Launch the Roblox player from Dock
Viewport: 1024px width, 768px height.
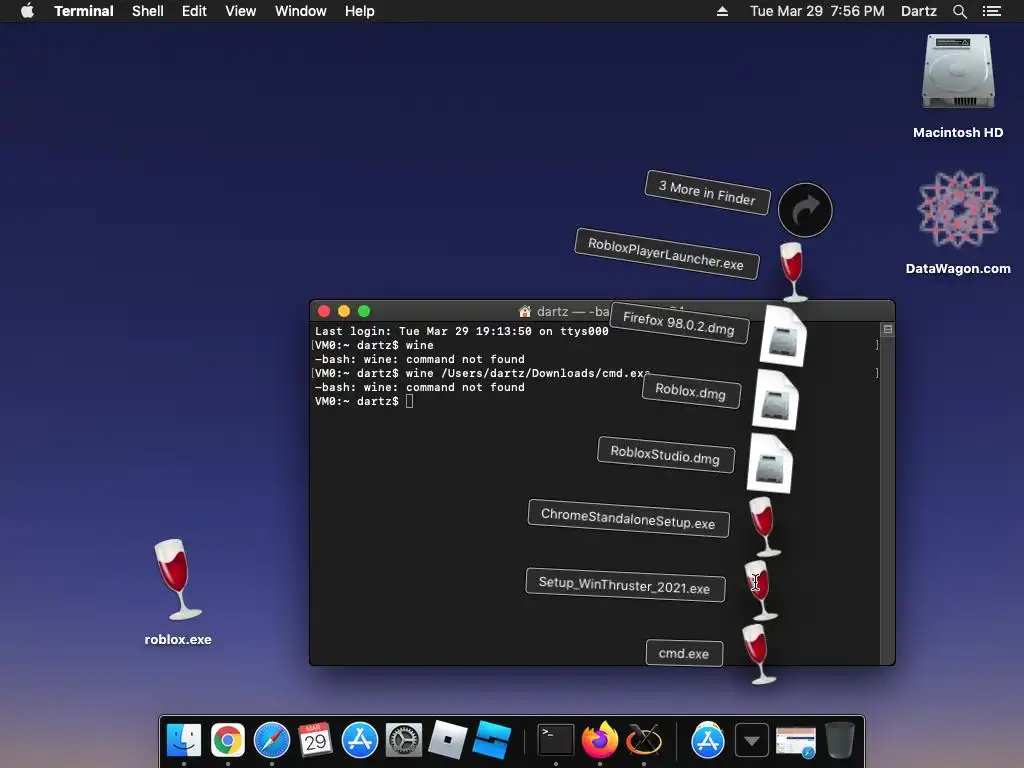447,741
